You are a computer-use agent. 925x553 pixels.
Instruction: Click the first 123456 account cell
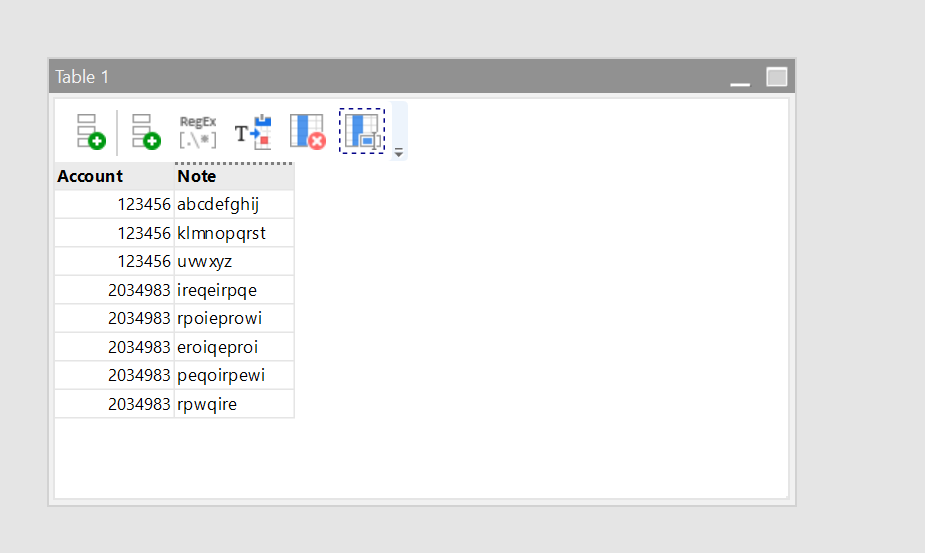pos(114,204)
